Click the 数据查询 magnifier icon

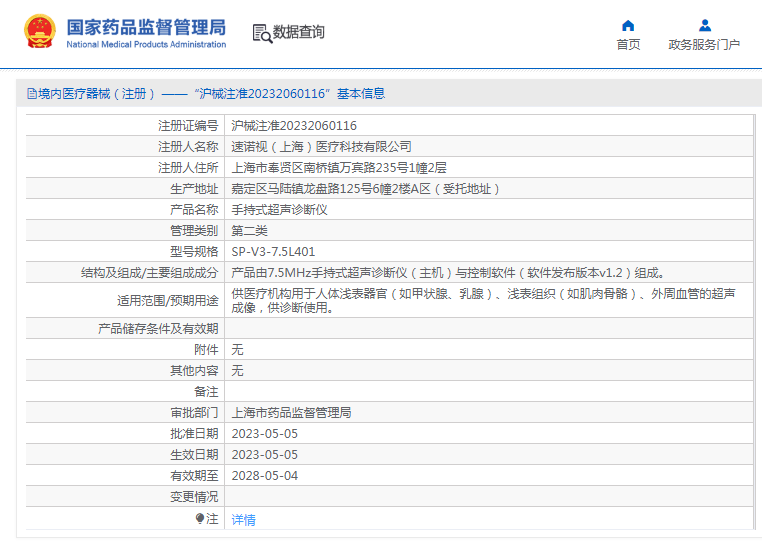[x=262, y=33]
